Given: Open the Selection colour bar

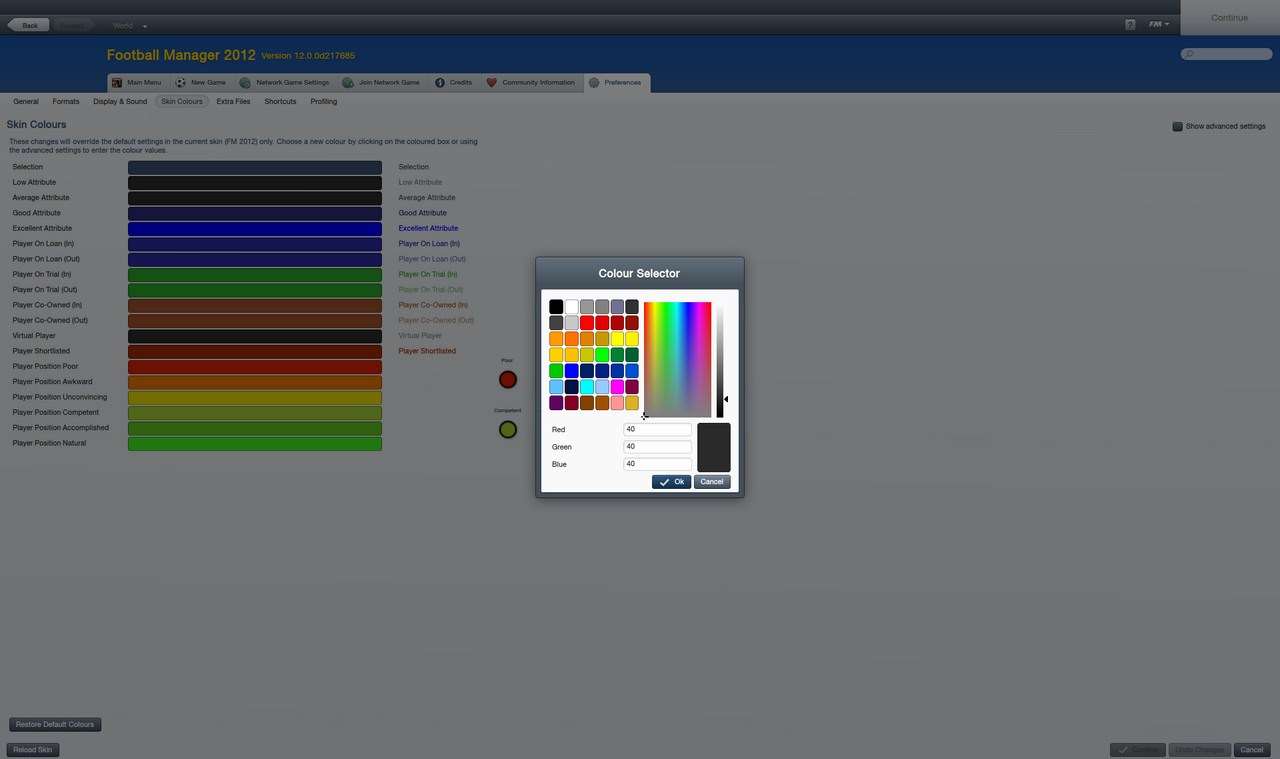Looking at the screenshot, I should click(255, 168).
